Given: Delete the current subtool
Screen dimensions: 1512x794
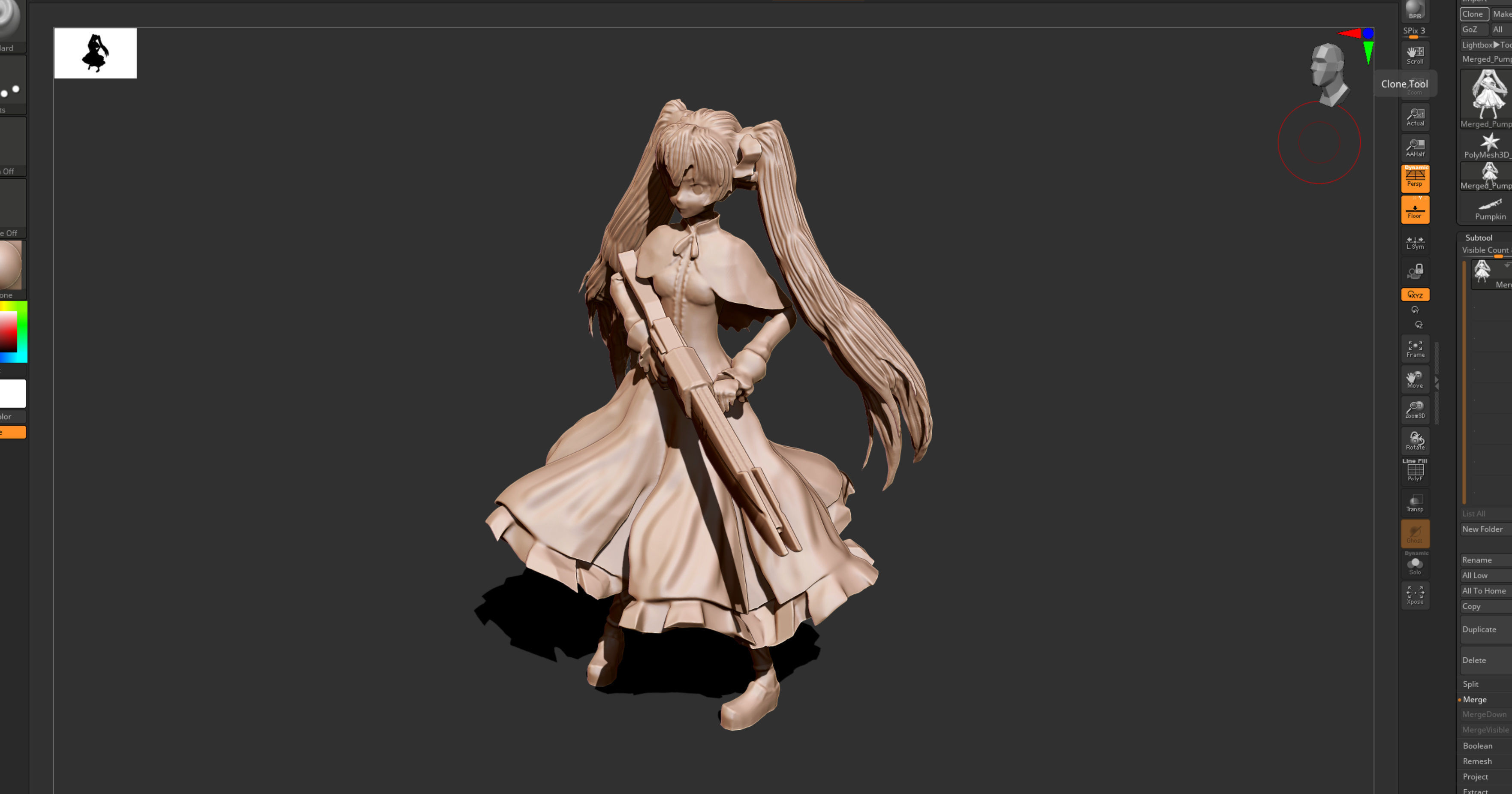Looking at the screenshot, I should [x=1486, y=661].
